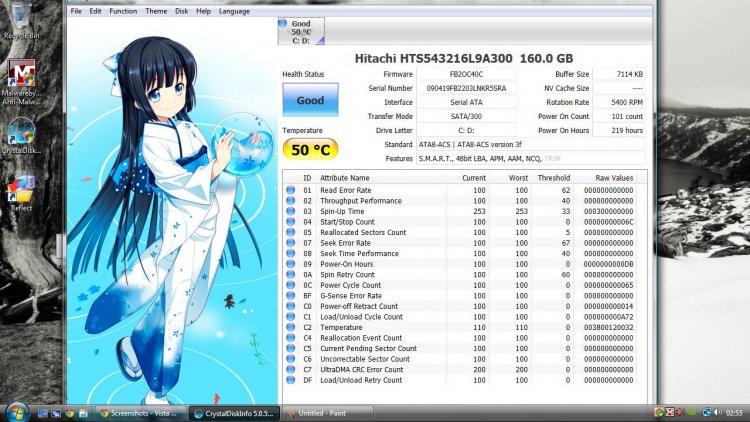Viewport: 750px width, 422px height.
Task: Click the Standard field ATA8-ACS version 3f
Action: point(531,144)
